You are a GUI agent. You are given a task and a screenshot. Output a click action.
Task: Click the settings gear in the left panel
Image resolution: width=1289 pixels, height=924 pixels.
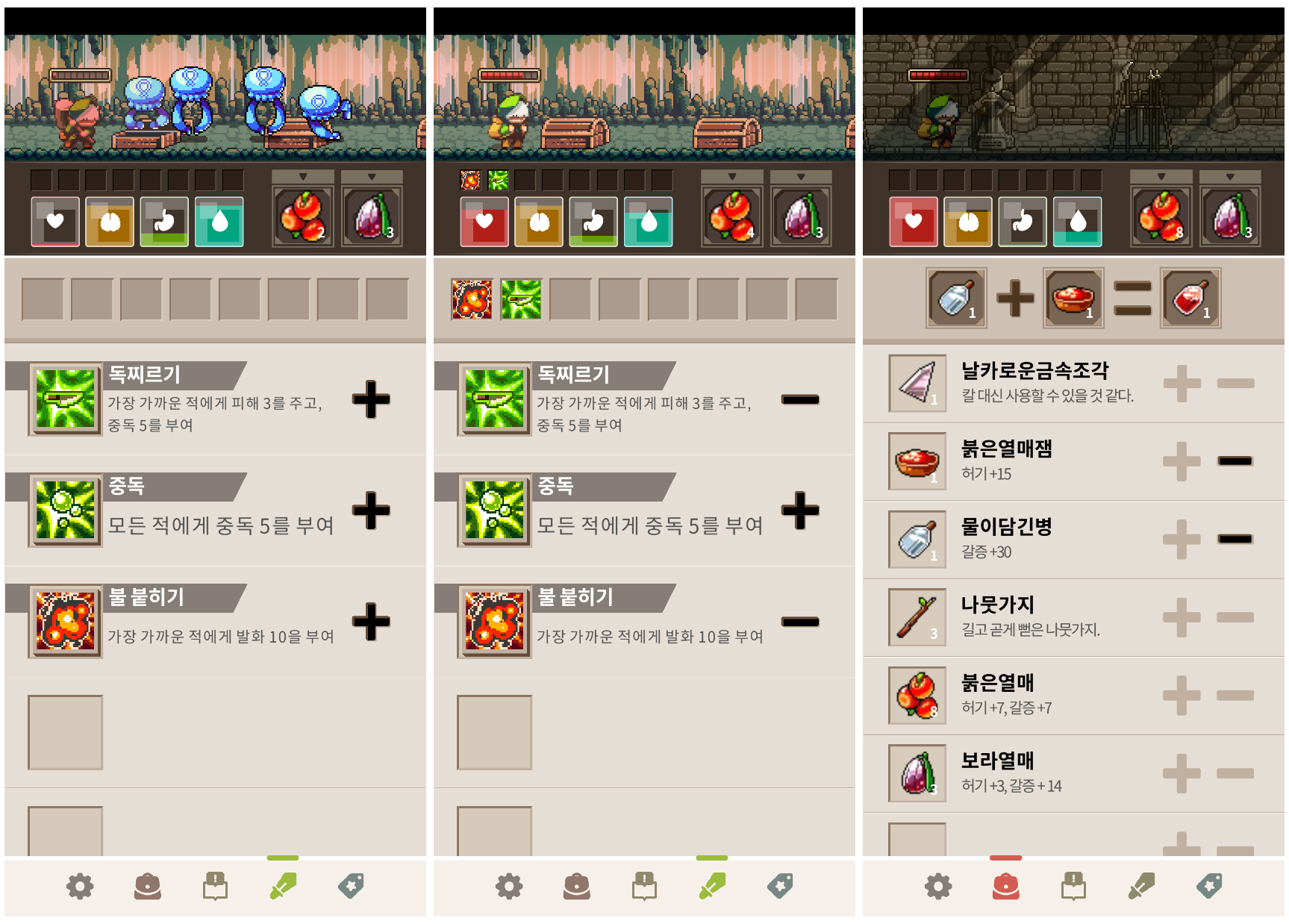coord(80,886)
